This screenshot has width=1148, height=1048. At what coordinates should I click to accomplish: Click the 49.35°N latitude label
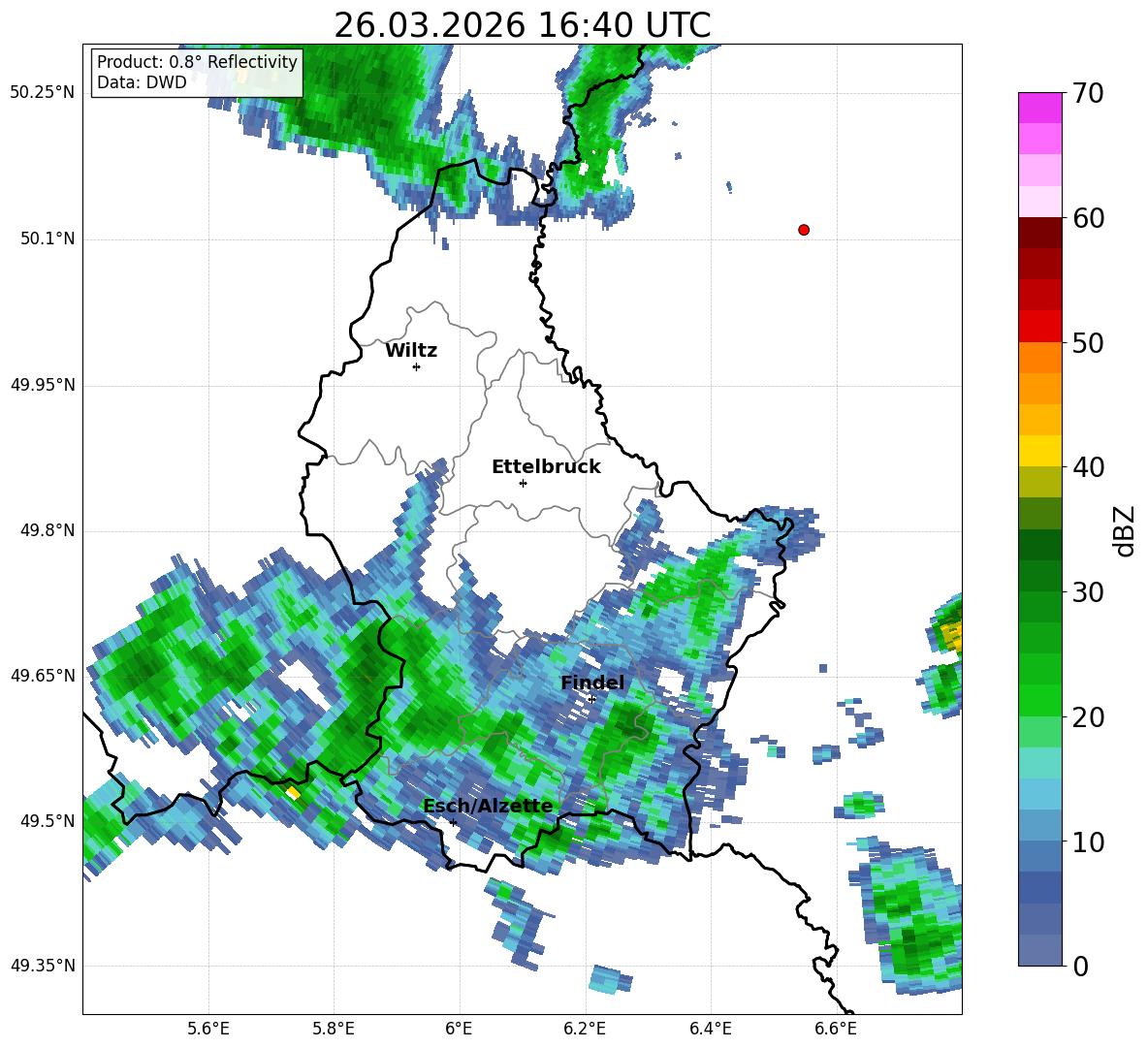pyautogui.click(x=43, y=966)
